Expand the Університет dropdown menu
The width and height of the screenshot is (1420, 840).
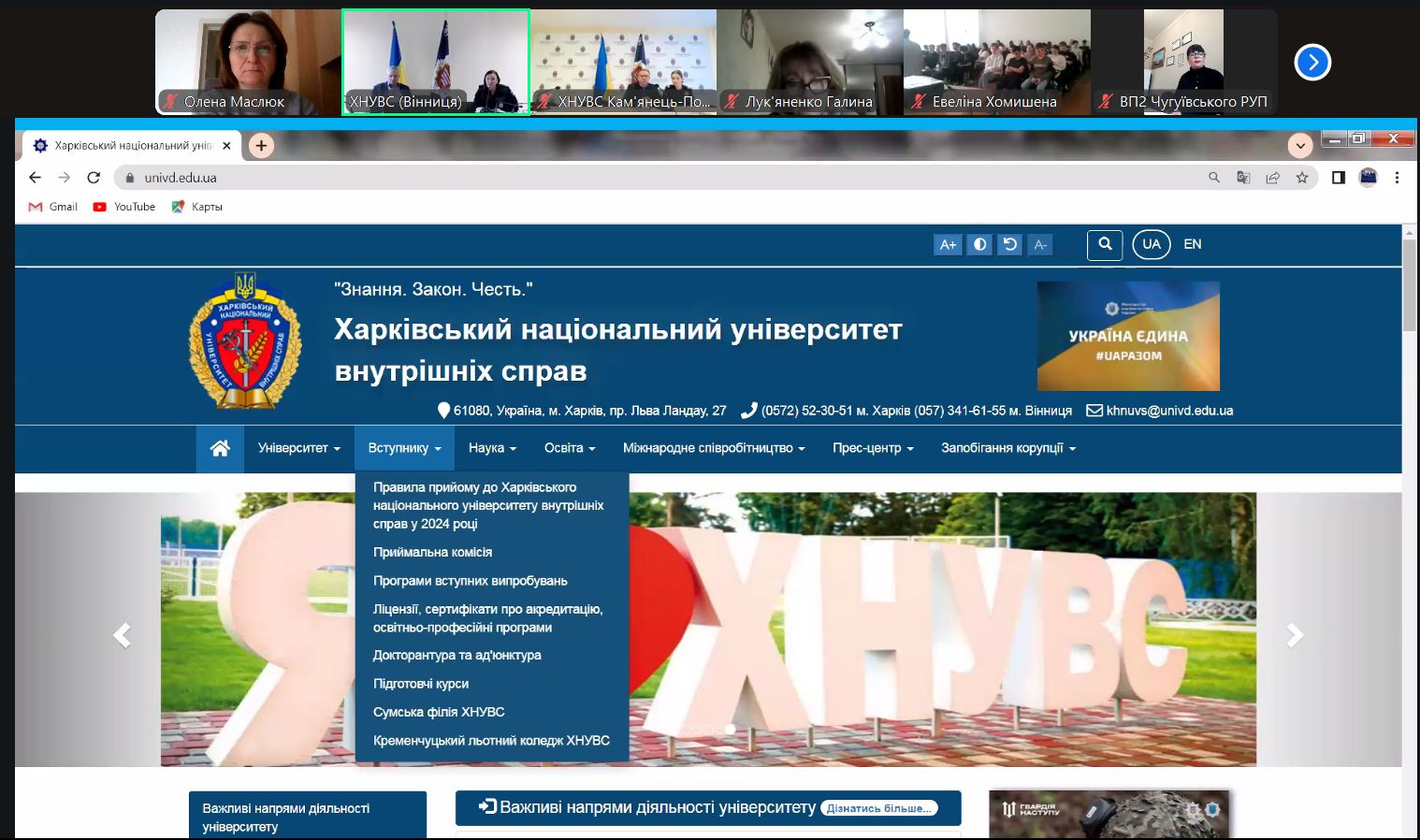pyautogui.click(x=298, y=448)
